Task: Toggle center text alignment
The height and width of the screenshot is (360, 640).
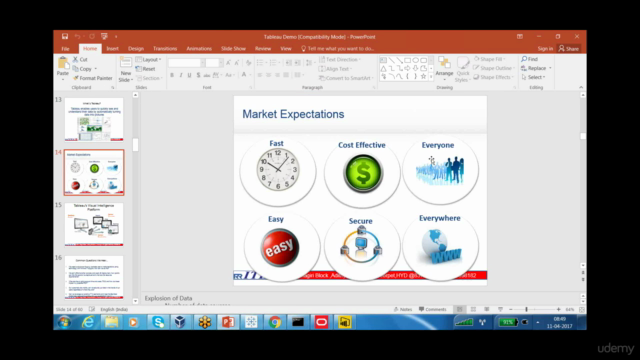Action: click(269, 75)
